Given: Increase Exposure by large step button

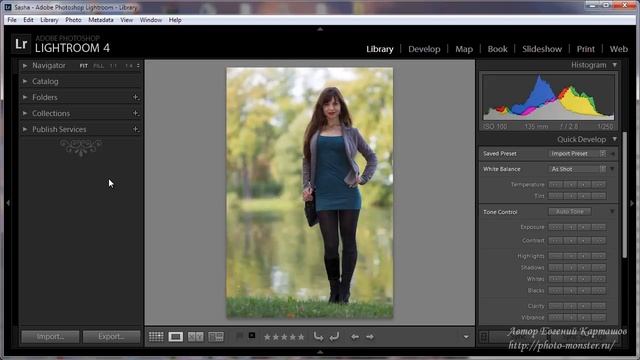Looking at the screenshot, I should (x=599, y=227).
